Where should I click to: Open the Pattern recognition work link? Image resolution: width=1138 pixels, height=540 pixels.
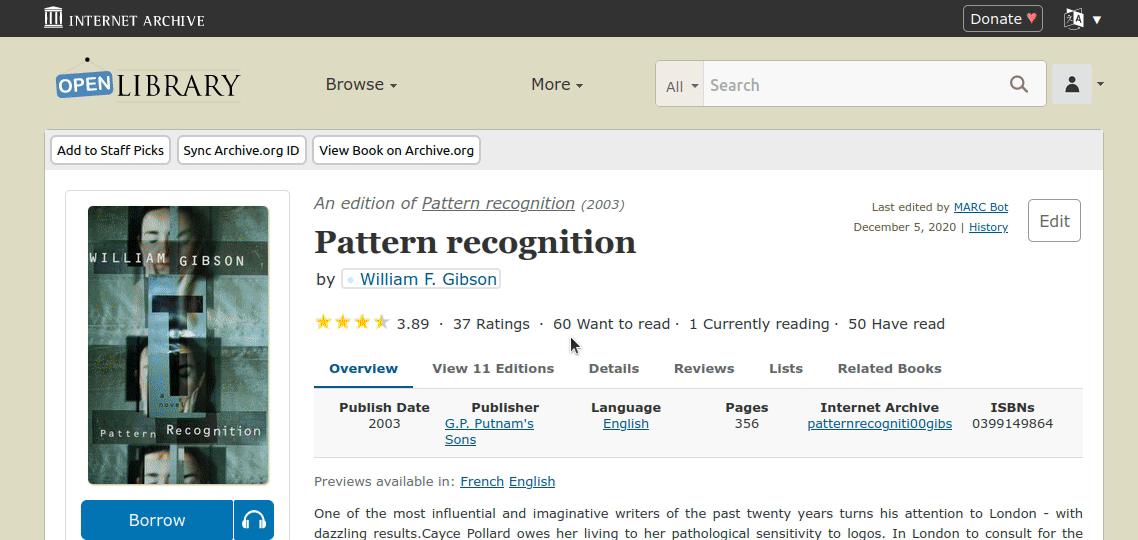point(498,203)
